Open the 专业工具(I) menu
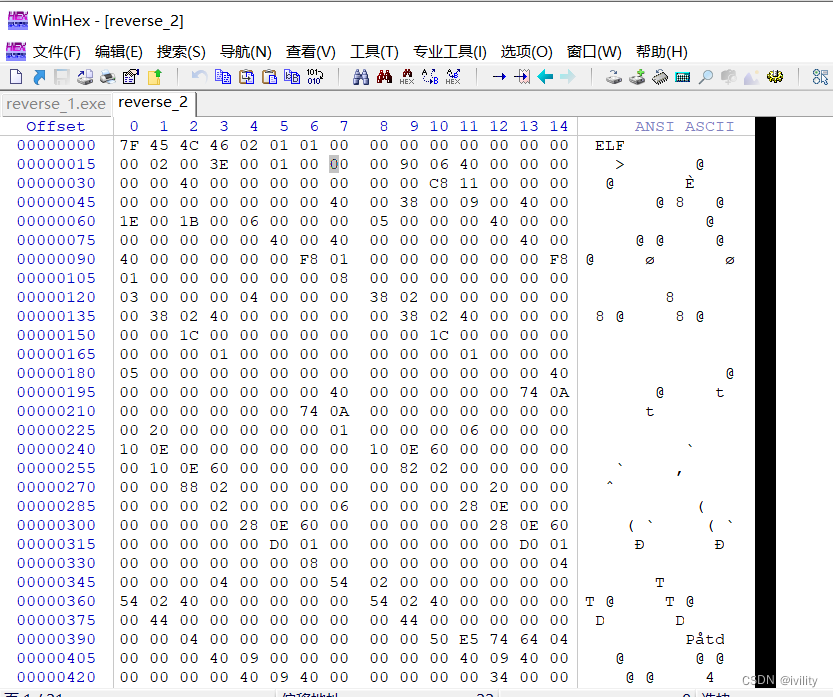The height and width of the screenshot is (697, 833). (449, 52)
